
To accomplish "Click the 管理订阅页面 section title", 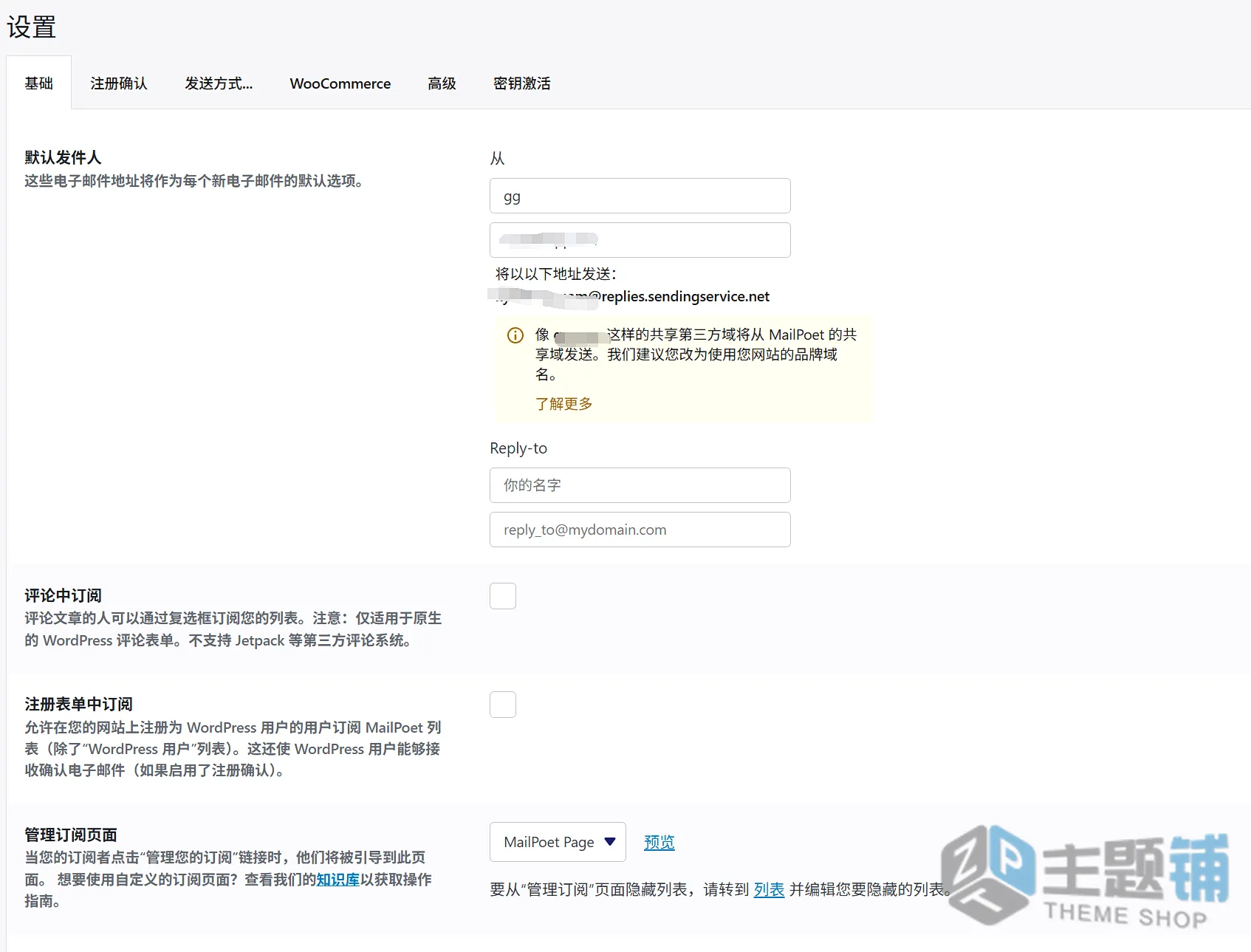I will (71, 835).
